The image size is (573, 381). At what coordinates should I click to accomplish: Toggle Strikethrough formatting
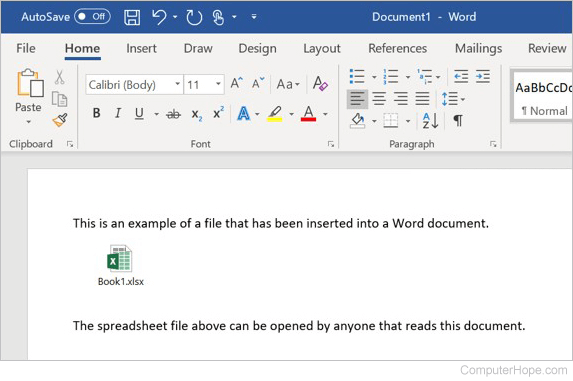click(173, 114)
